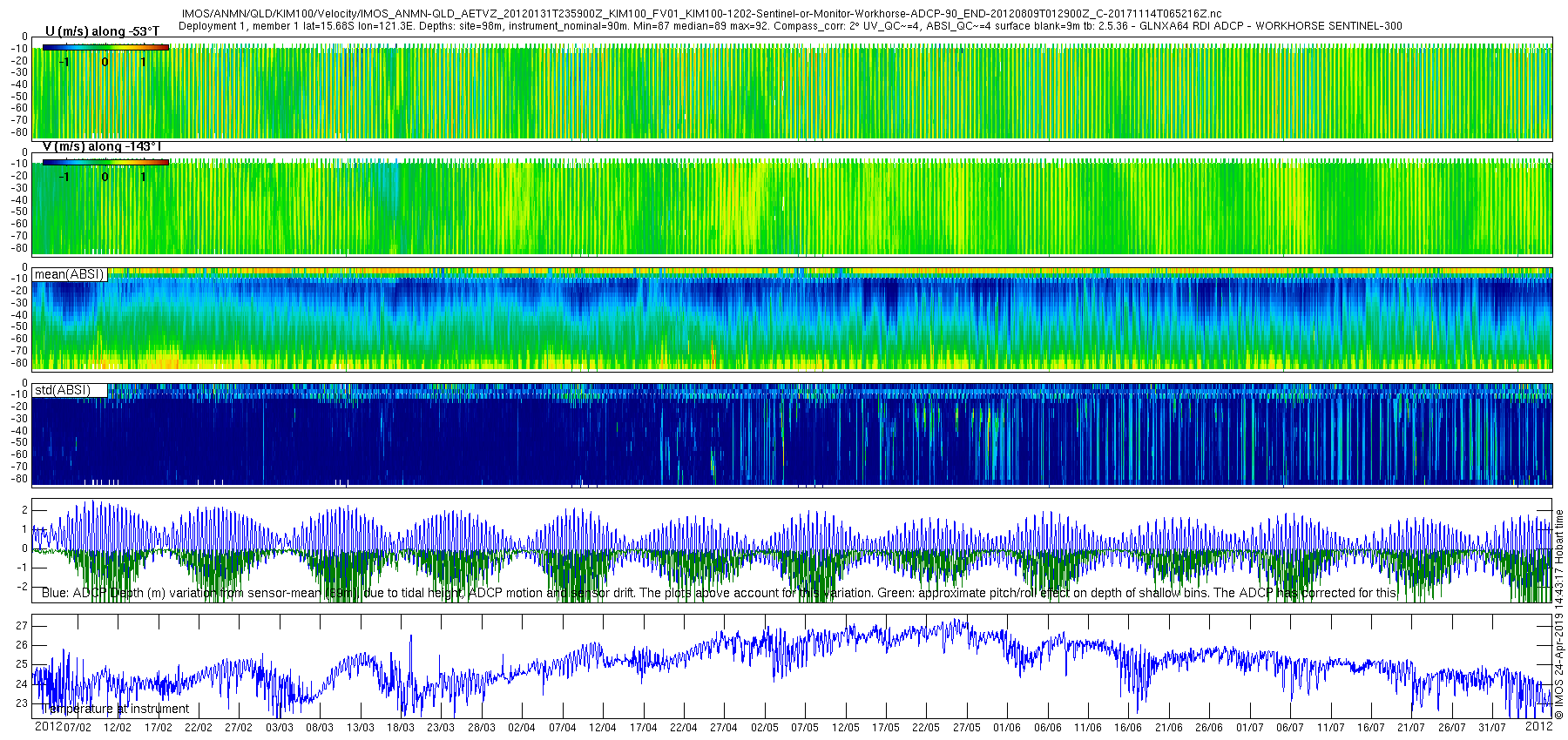Click inside the V velocity plot panel
The width and height of the screenshot is (1568, 740).
coord(793,205)
